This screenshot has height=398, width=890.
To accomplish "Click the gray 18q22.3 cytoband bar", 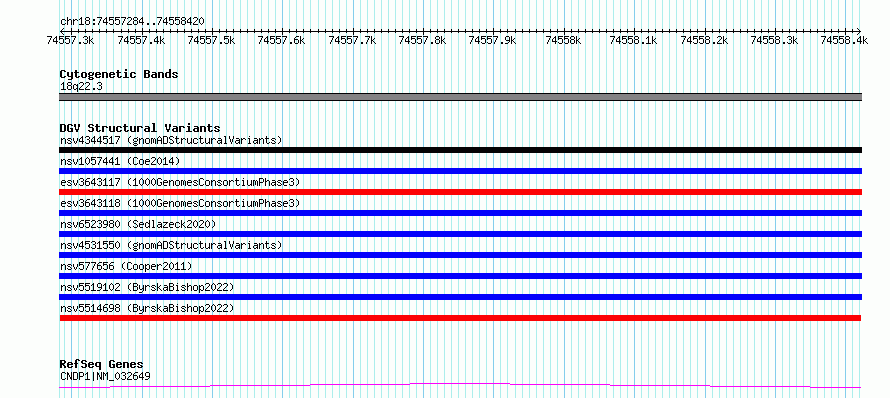I will 460,97.
